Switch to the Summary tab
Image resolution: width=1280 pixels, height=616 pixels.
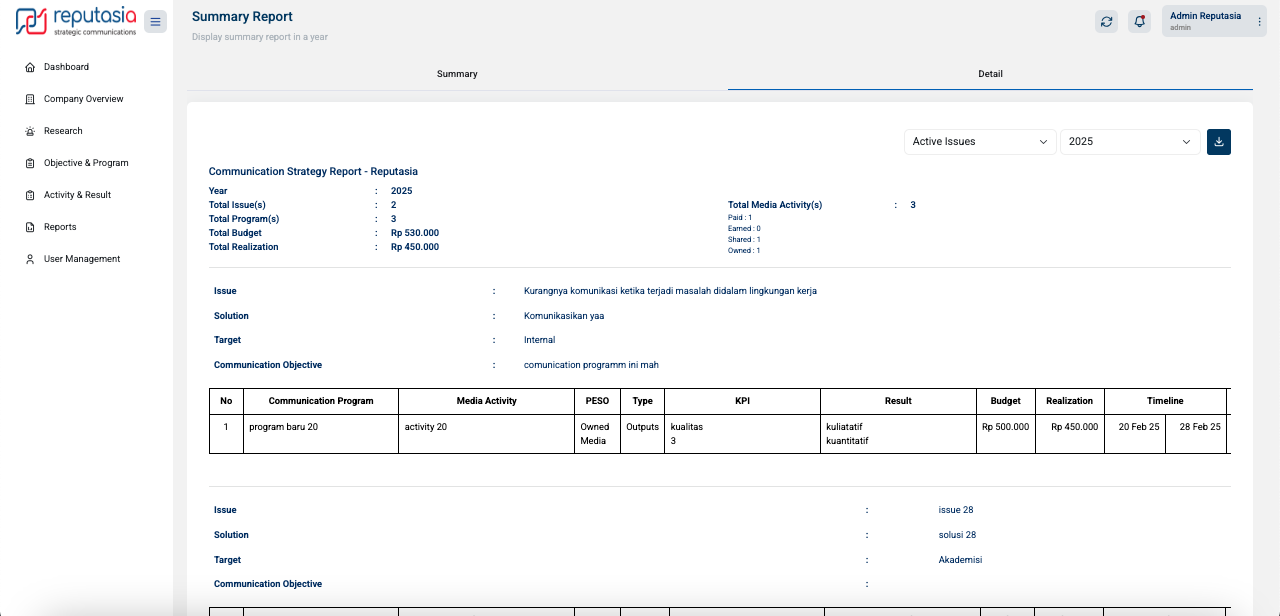click(457, 74)
